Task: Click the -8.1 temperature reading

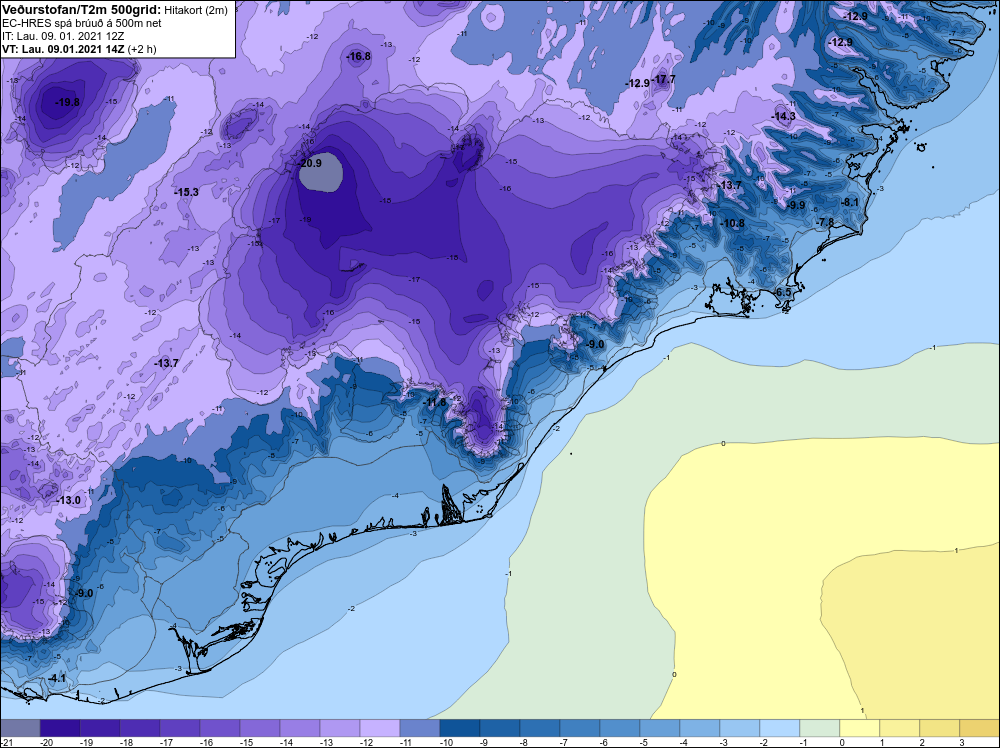Action: pos(849,202)
